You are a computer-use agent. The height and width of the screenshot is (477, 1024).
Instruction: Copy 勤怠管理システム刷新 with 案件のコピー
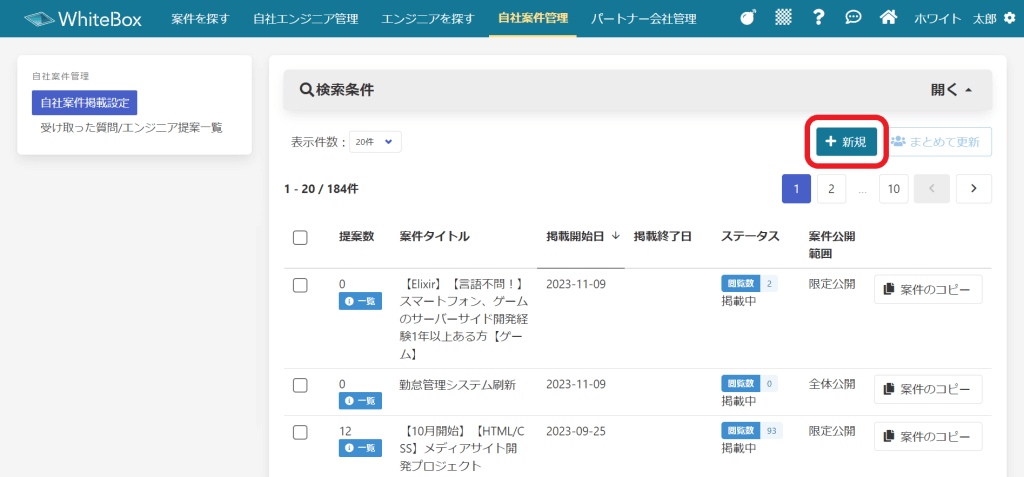tap(928, 389)
